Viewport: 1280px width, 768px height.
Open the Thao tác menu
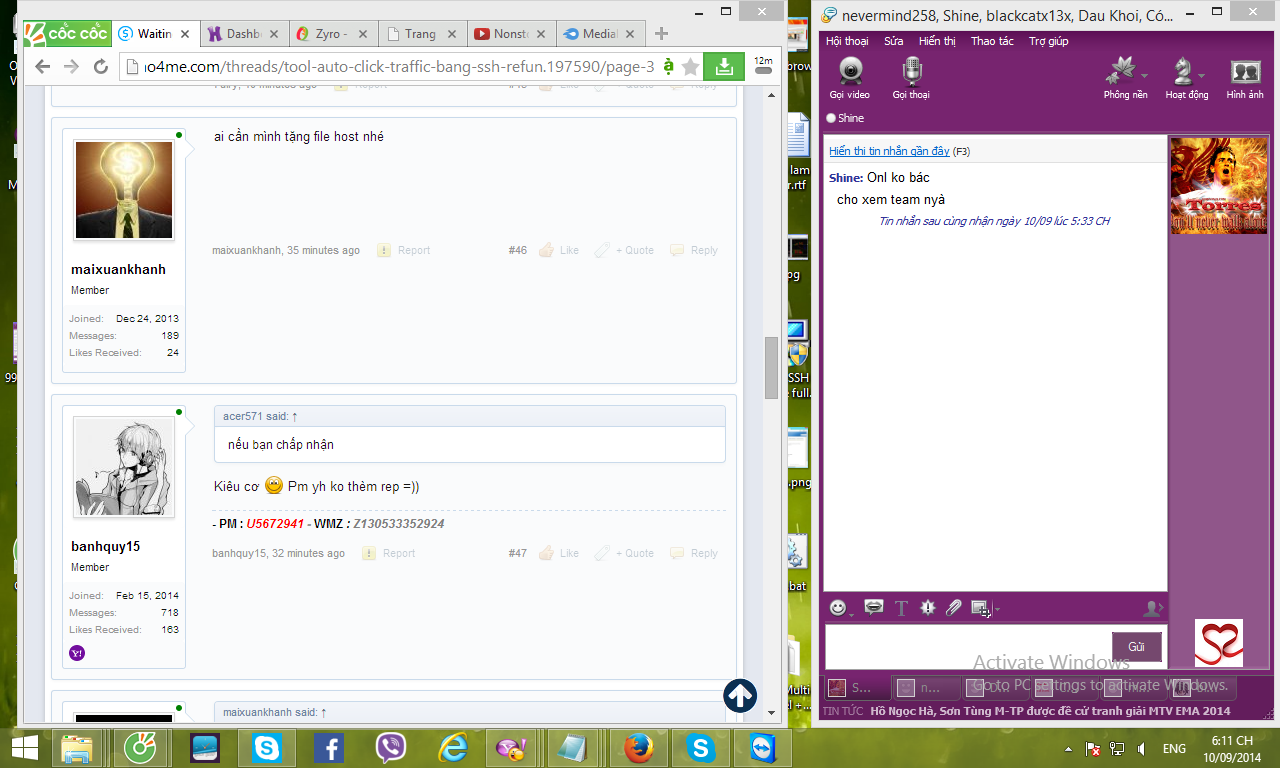[x=992, y=41]
